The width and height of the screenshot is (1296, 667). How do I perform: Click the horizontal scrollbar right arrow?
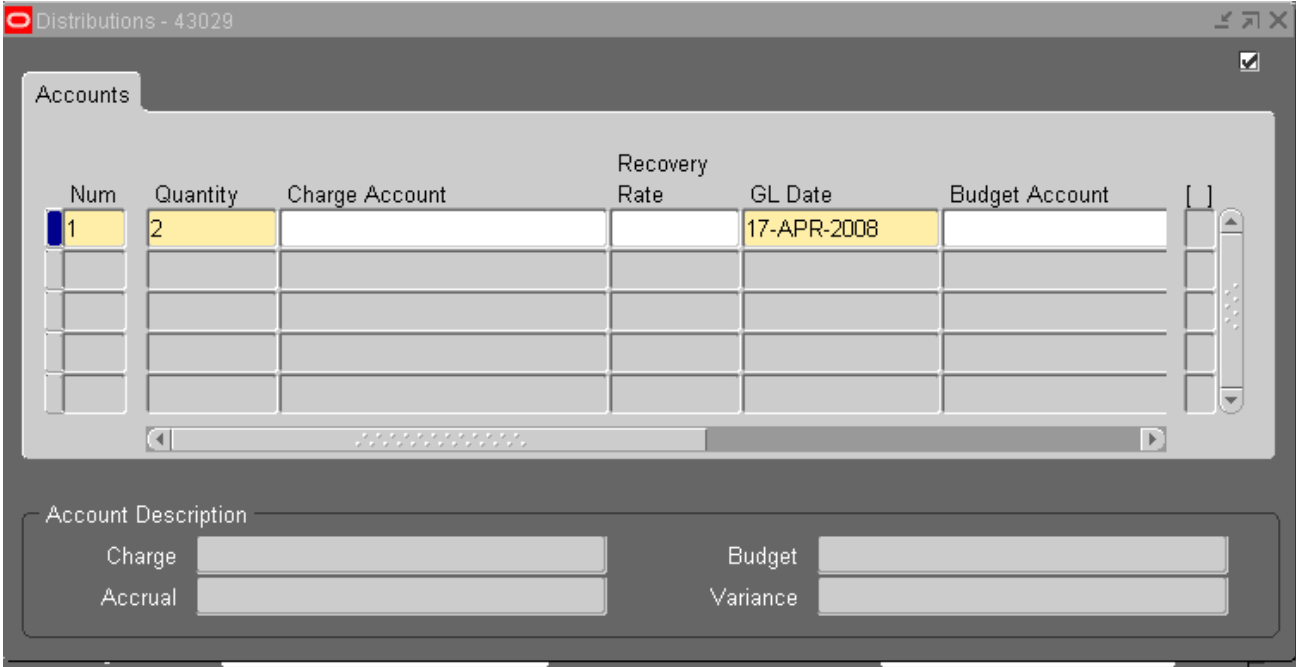pyautogui.click(x=1154, y=439)
